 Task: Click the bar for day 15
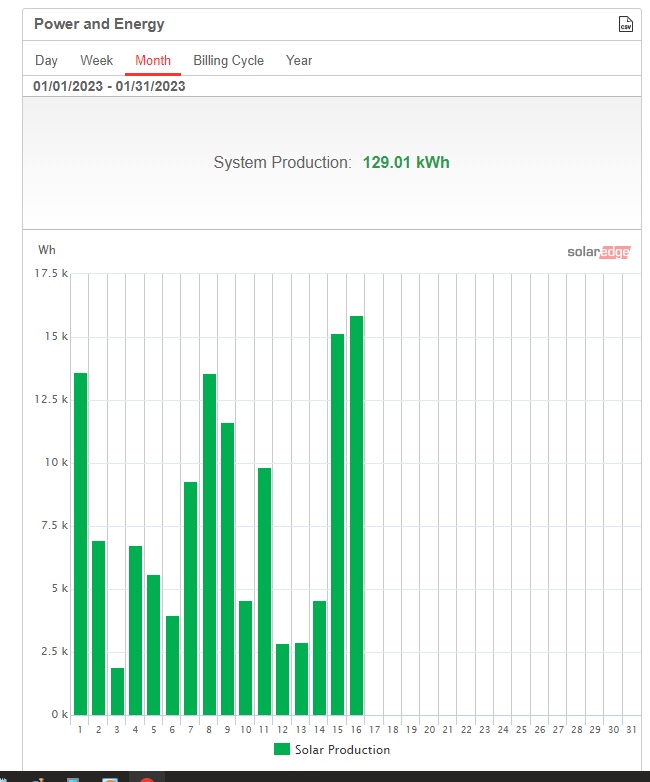pyautogui.click(x=338, y=524)
